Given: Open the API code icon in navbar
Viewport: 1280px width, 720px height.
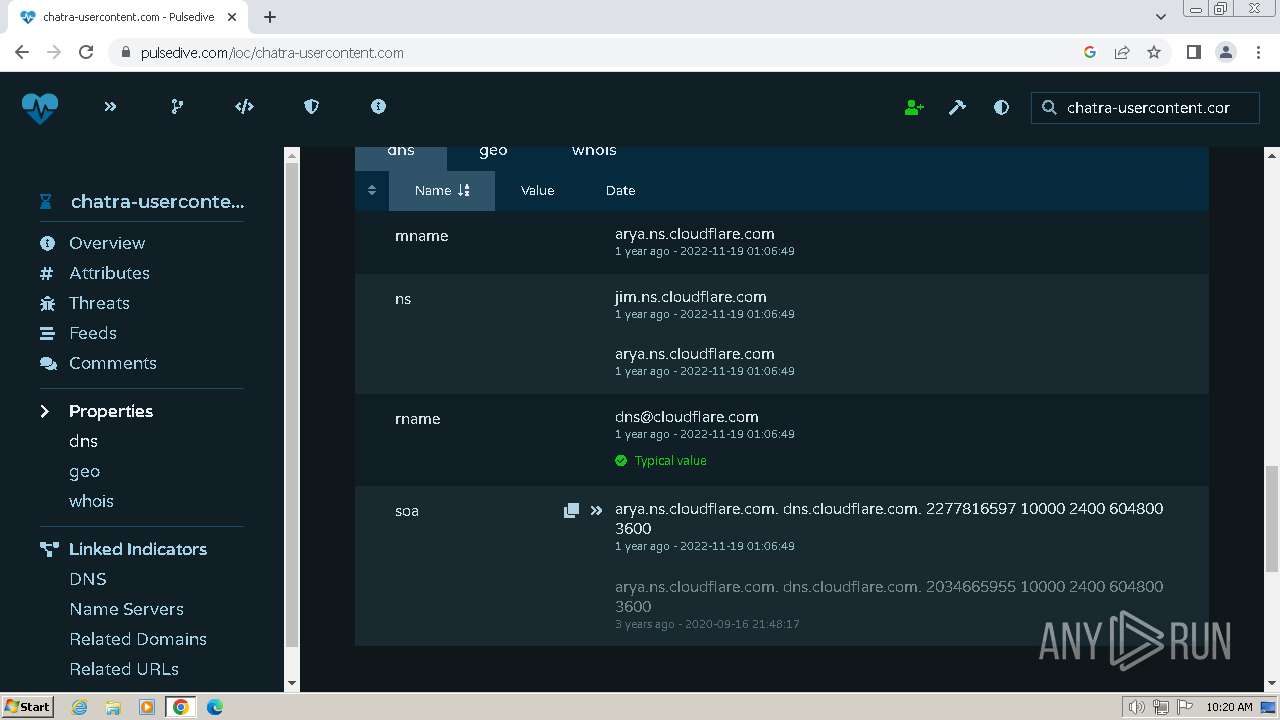Looking at the screenshot, I should pos(244,106).
